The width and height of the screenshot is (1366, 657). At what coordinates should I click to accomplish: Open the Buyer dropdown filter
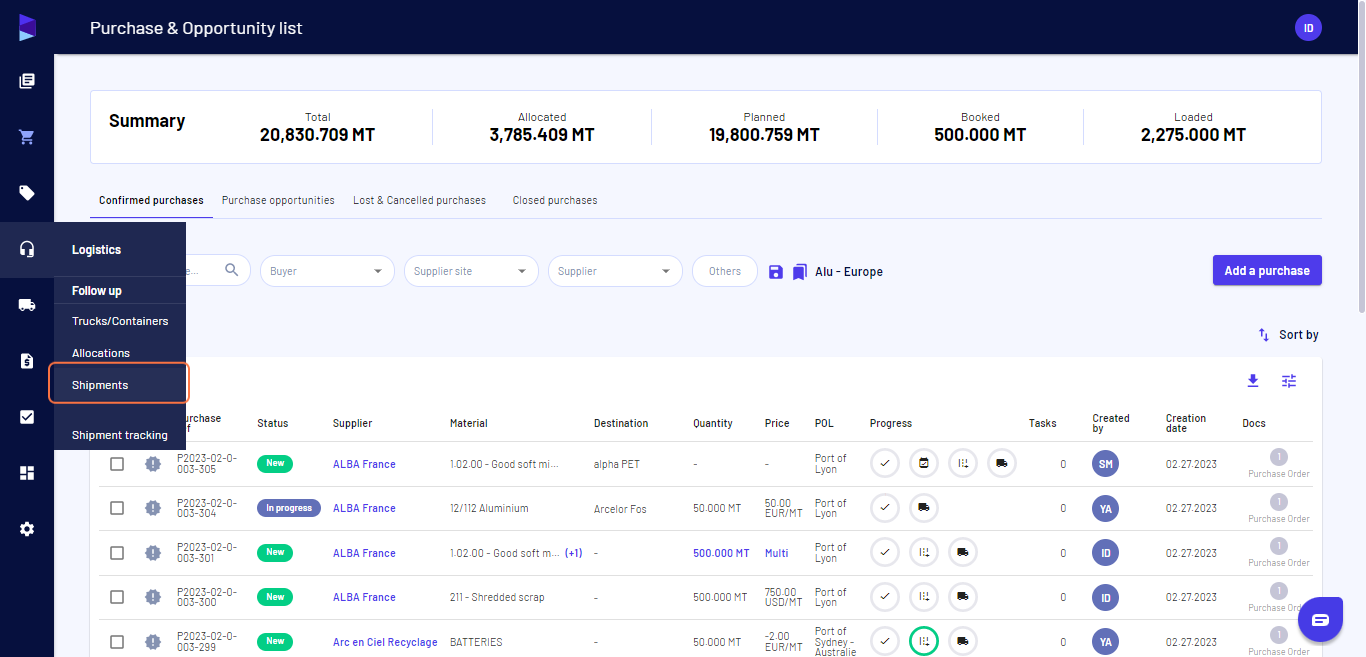327,271
